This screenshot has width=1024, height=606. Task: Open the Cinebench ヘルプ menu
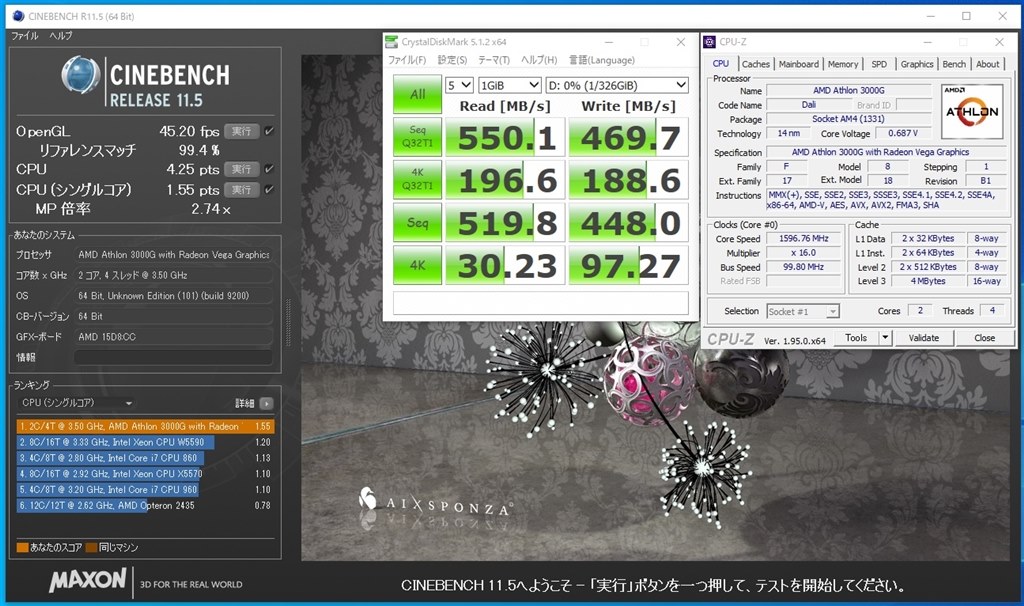61,36
